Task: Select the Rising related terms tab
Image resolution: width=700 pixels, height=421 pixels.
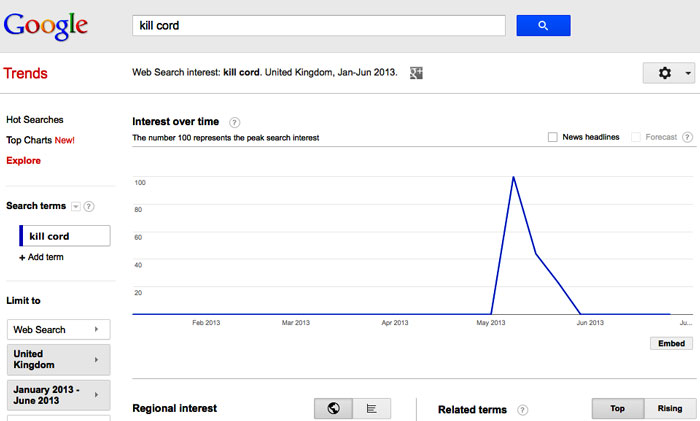Action: pos(670,408)
